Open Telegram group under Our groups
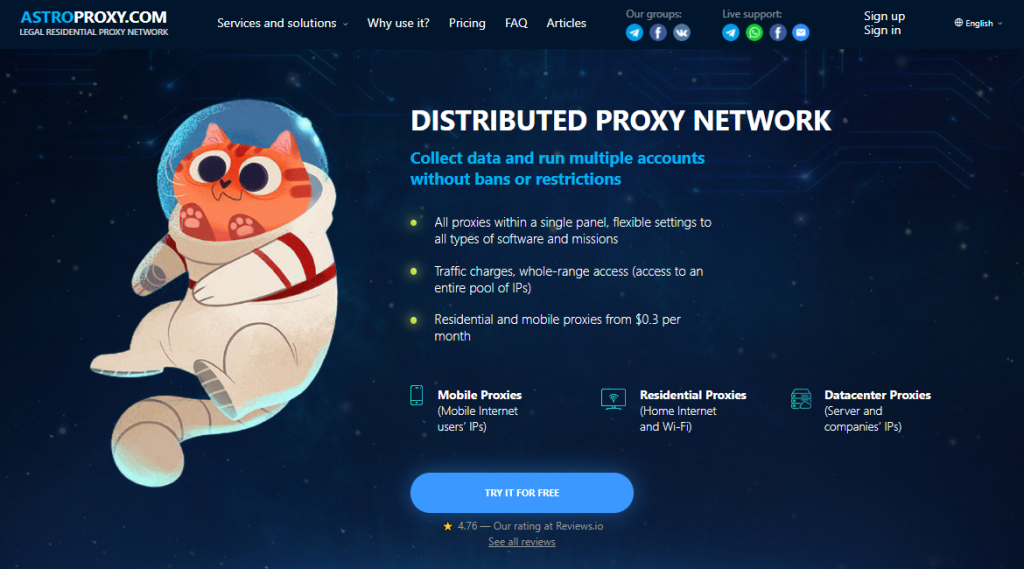This screenshot has height=569, width=1024. point(634,33)
